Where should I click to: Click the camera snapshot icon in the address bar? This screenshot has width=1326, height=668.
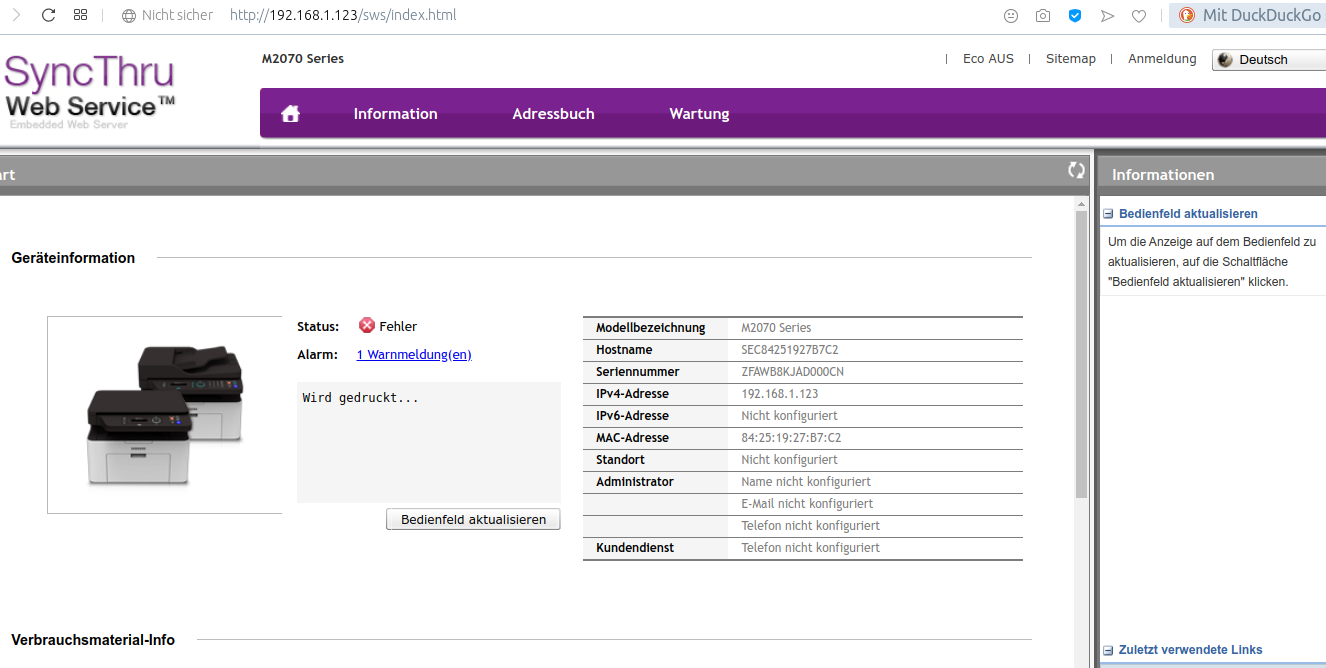[x=1043, y=15]
